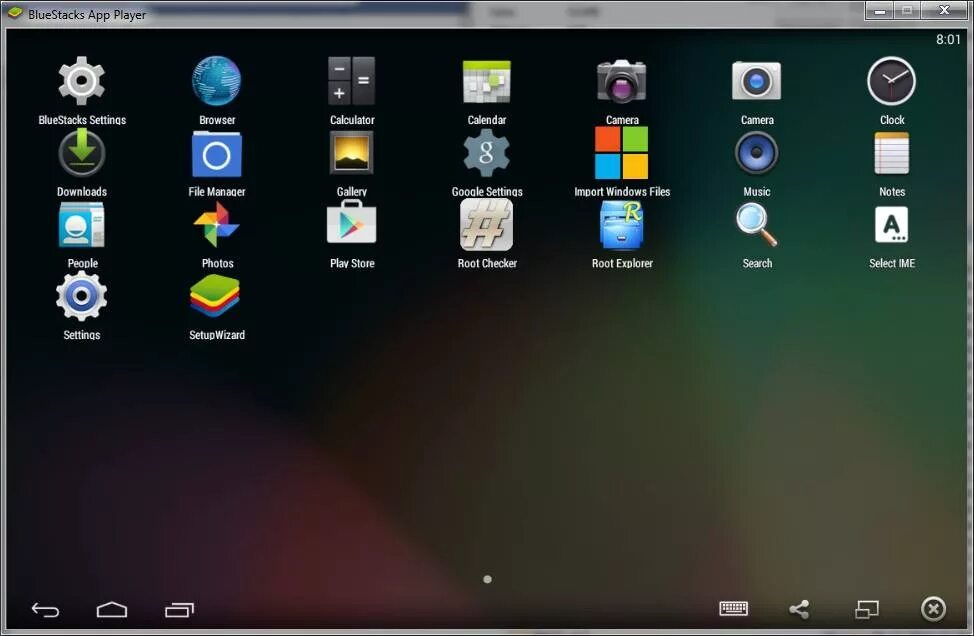This screenshot has width=974, height=636.
Task: Toggle full screen mode icon
Action: (x=867, y=609)
